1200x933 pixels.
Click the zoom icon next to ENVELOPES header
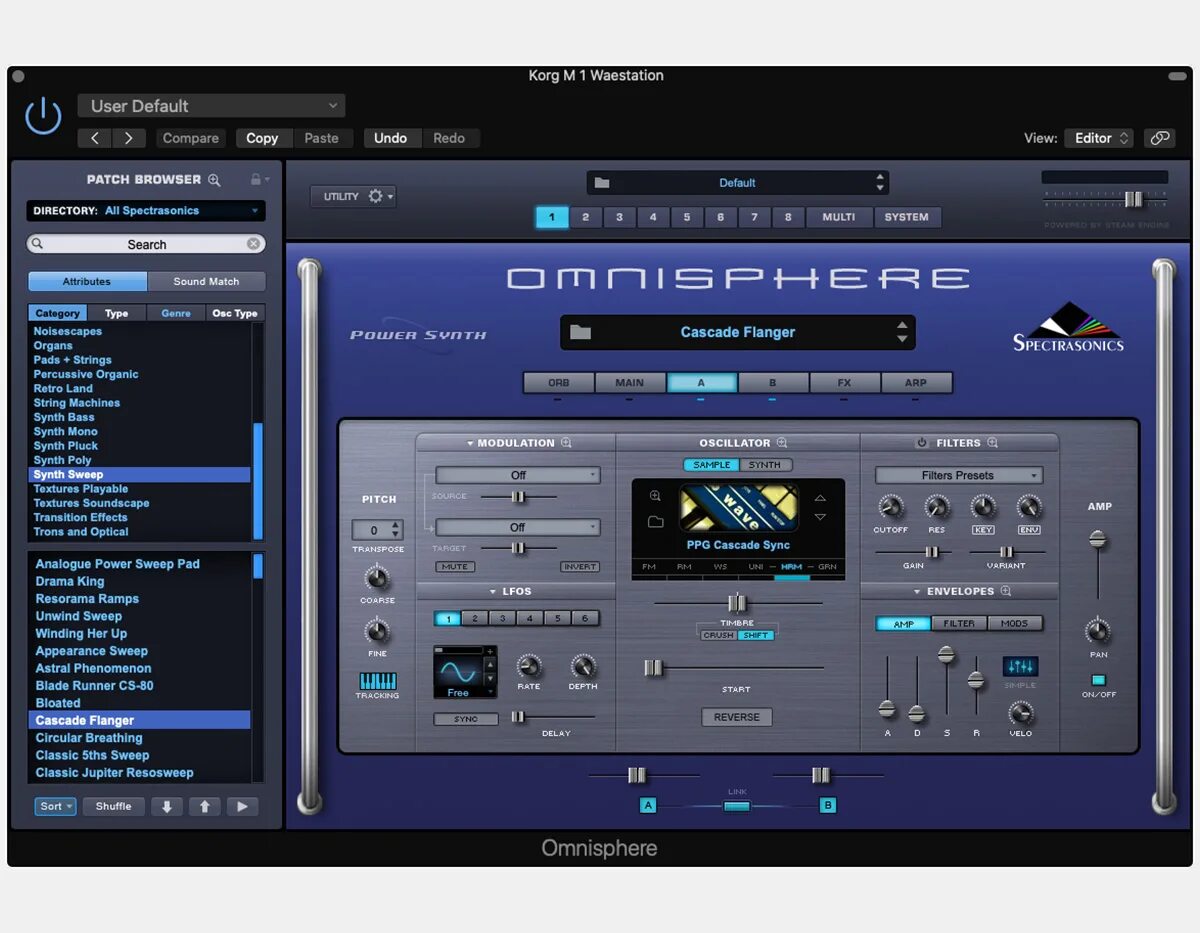coord(1005,591)
